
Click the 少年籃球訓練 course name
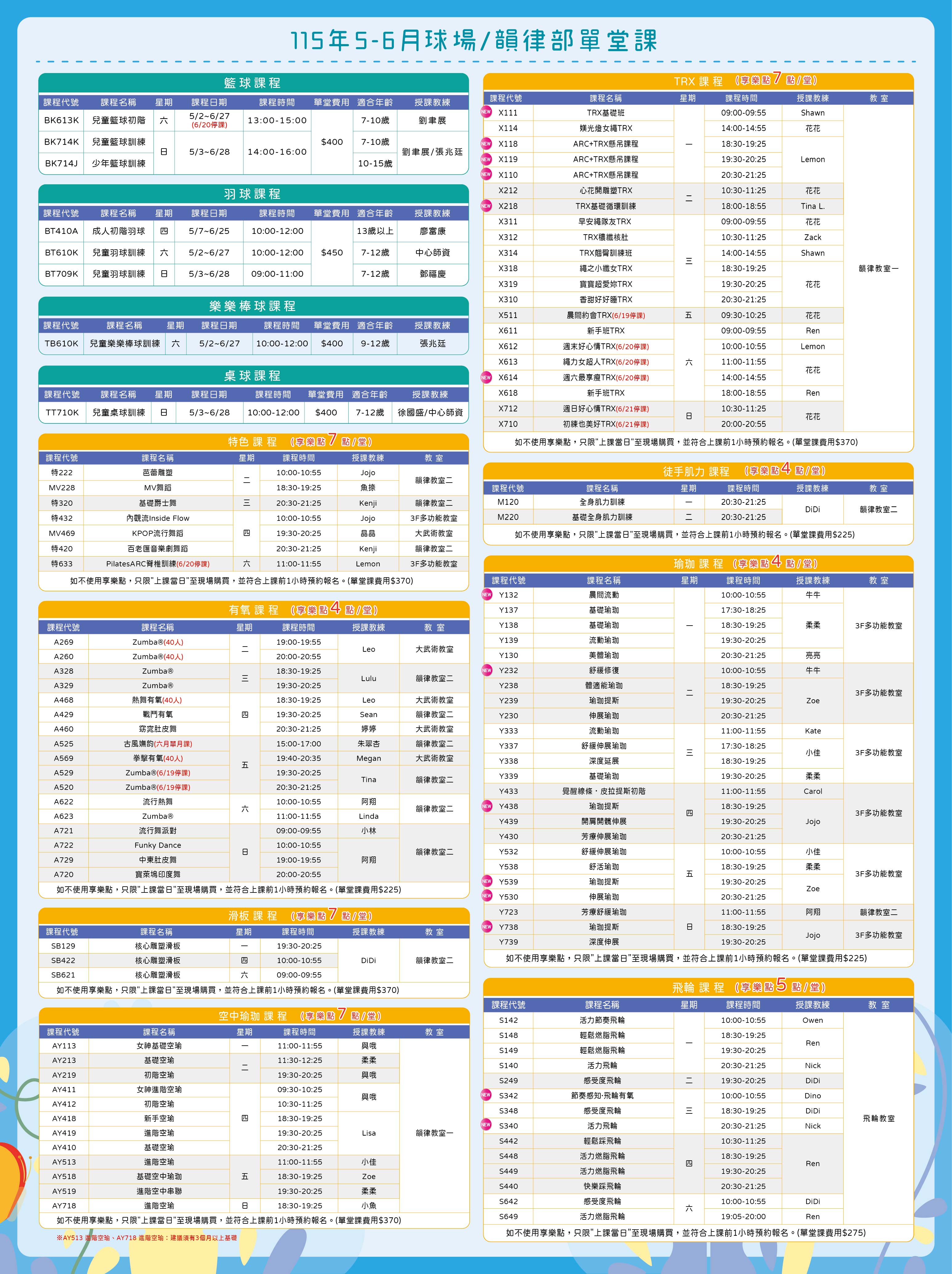click(x=119, y=163)
